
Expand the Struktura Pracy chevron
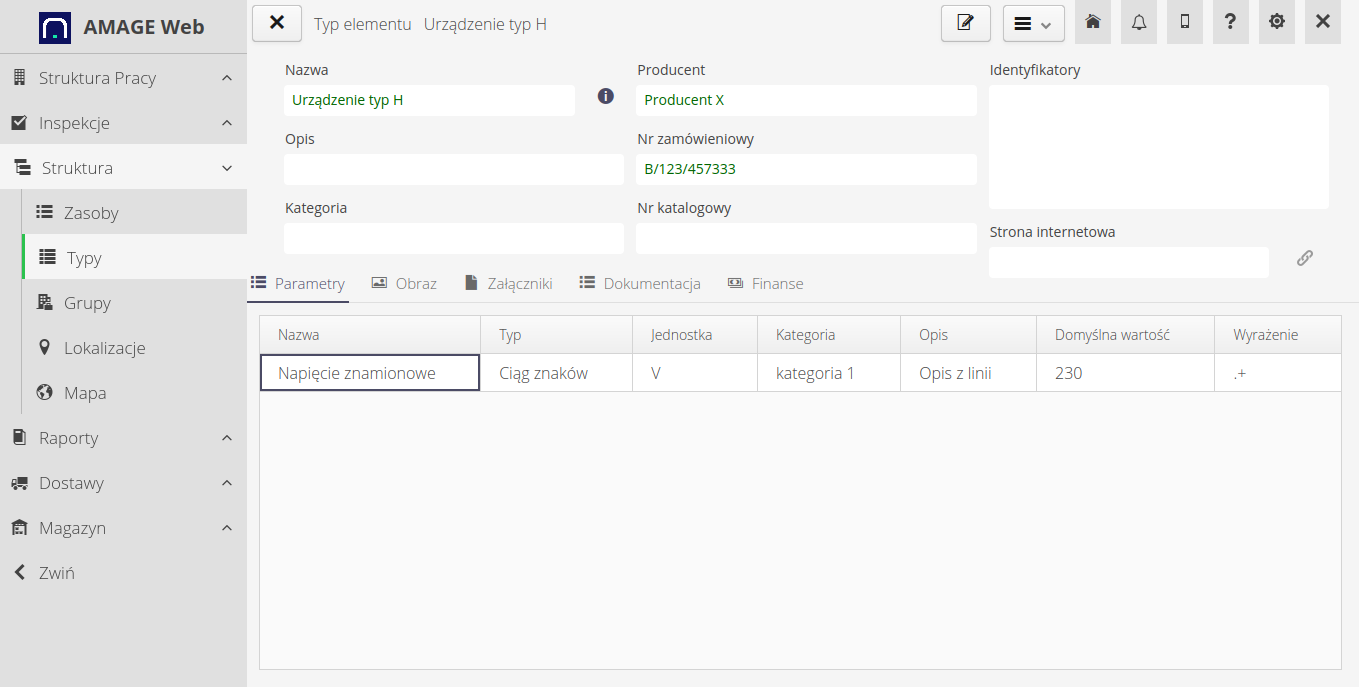[x=227, y=78]
